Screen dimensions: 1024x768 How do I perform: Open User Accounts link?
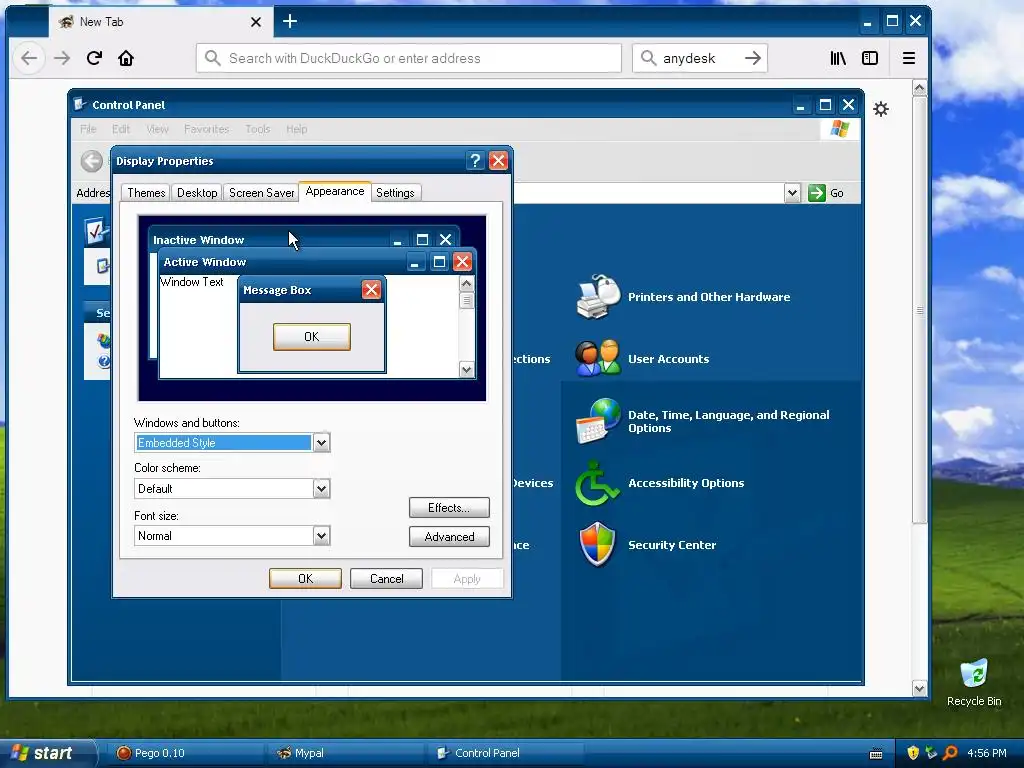coord(668,359)
